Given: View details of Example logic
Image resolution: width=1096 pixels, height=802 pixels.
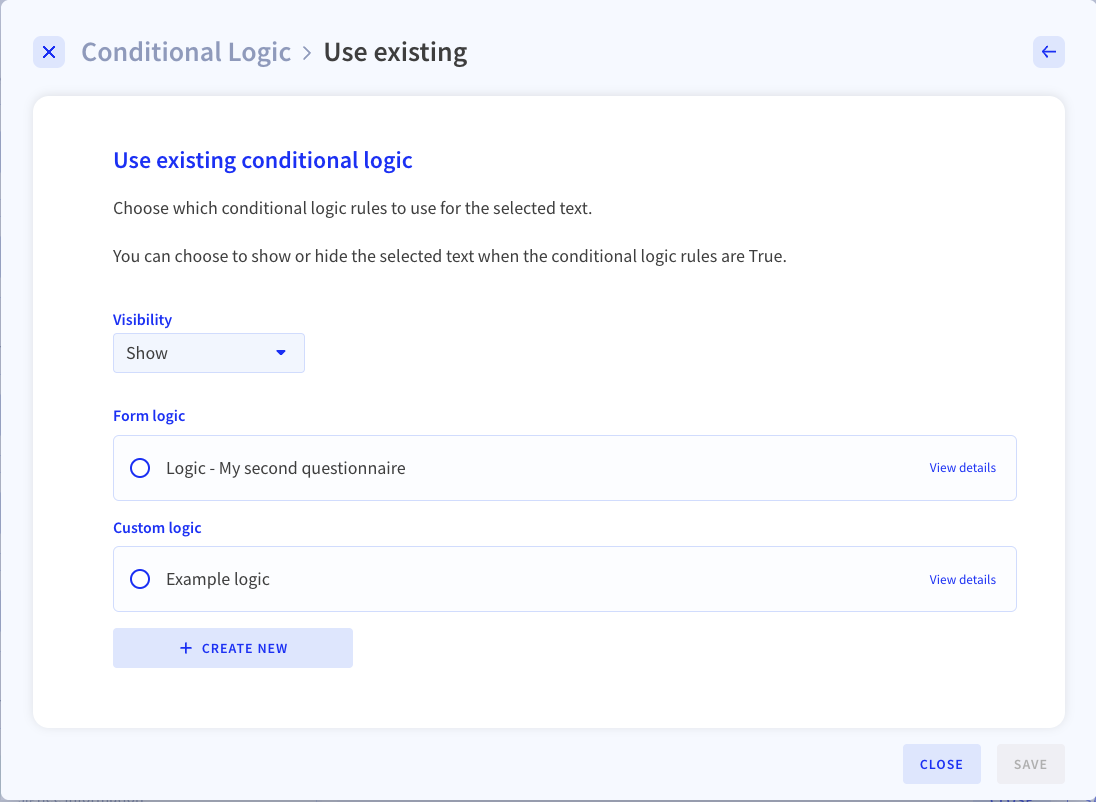Looking at the screenshot, I should point(962,580).
